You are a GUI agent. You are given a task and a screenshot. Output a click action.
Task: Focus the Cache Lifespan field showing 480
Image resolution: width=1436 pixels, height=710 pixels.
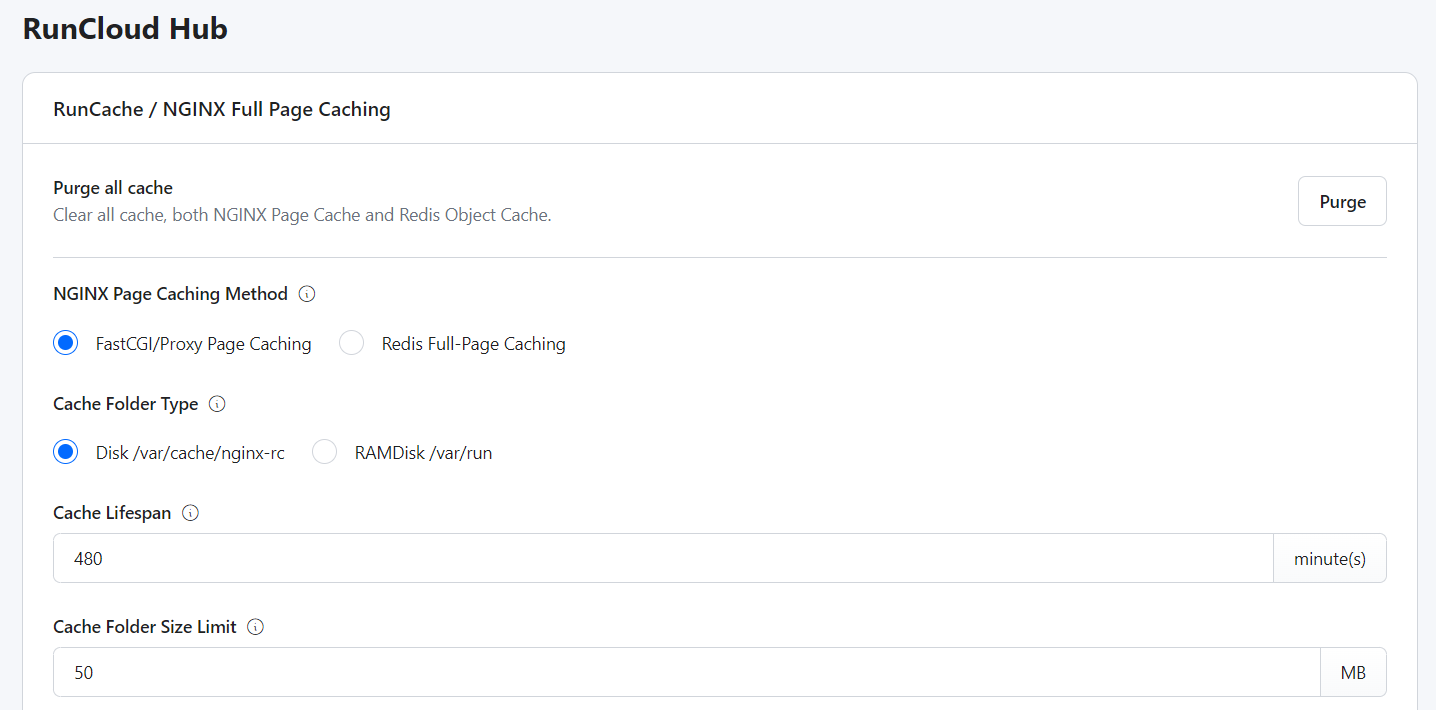click(663, 558)
